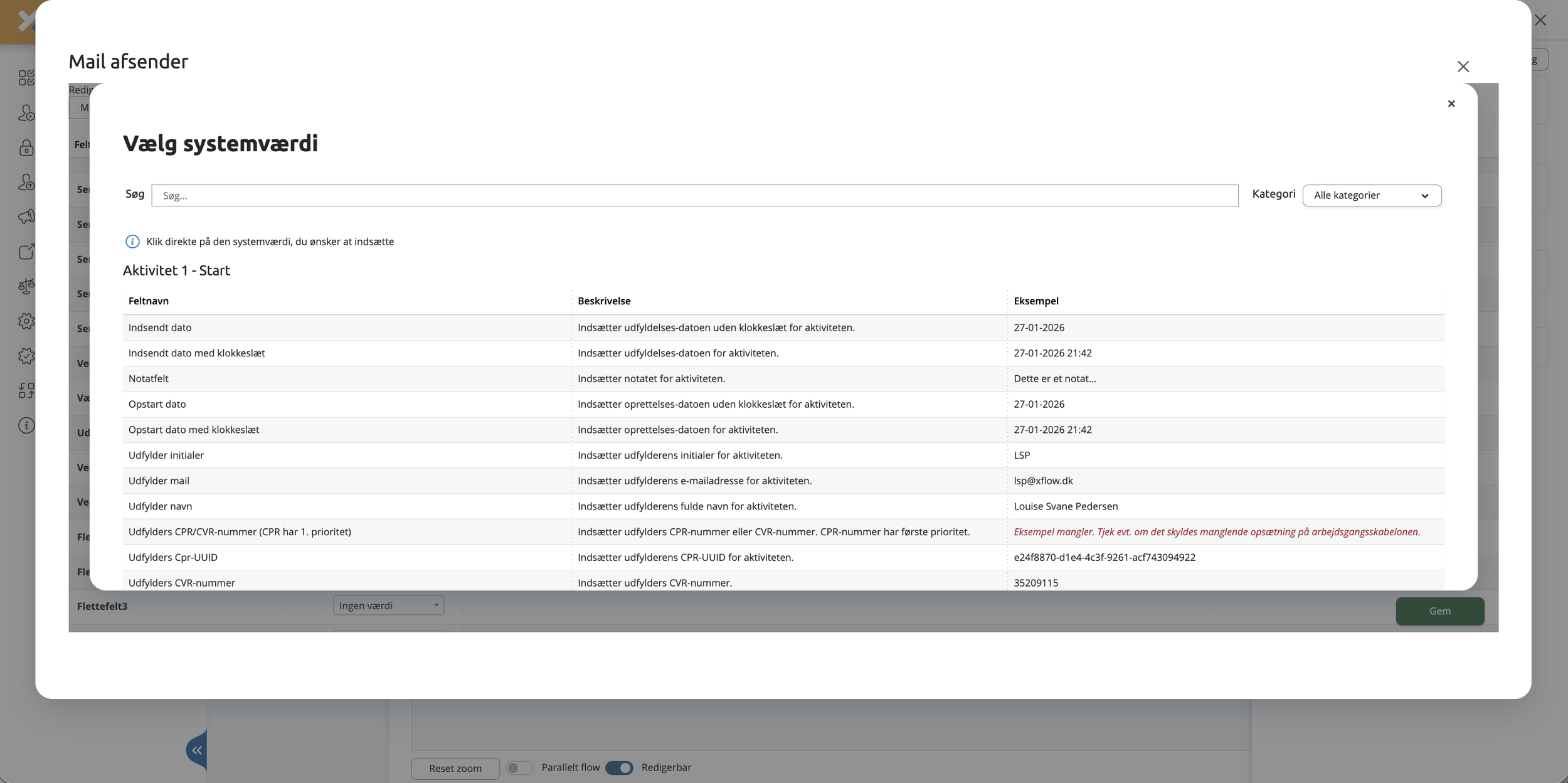This screenshot has height=783, width=1568.
Task: Choose Udfylder navn system value
Action: pos(160,506)
